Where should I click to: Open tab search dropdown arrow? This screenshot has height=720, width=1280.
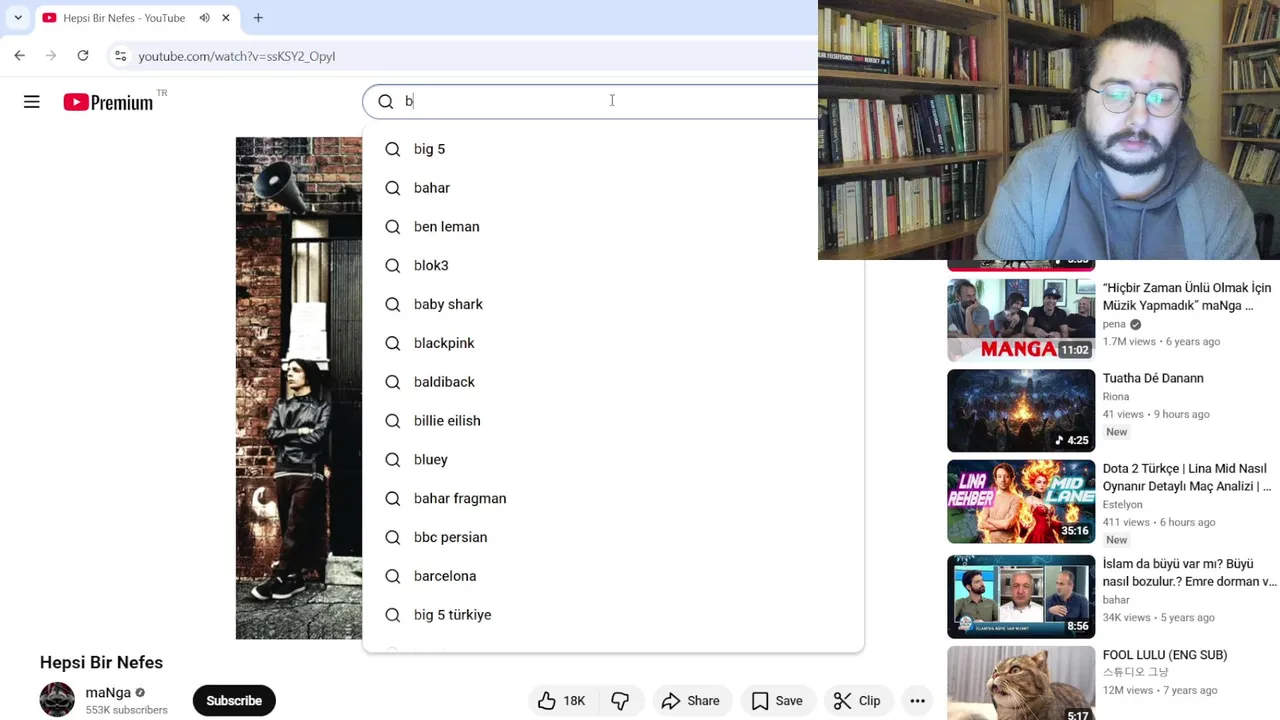[x=18, y=18]
